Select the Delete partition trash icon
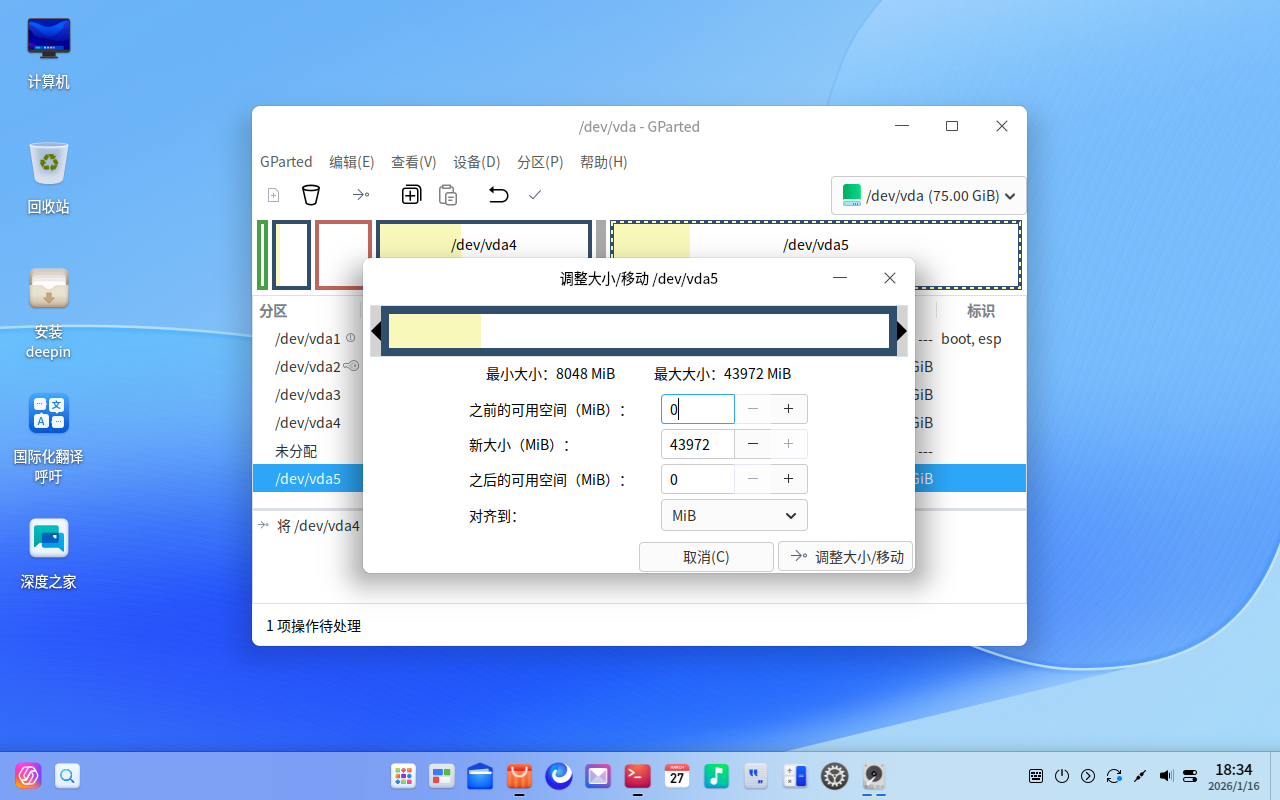1280x800 pixels. [x=311, y=194]
